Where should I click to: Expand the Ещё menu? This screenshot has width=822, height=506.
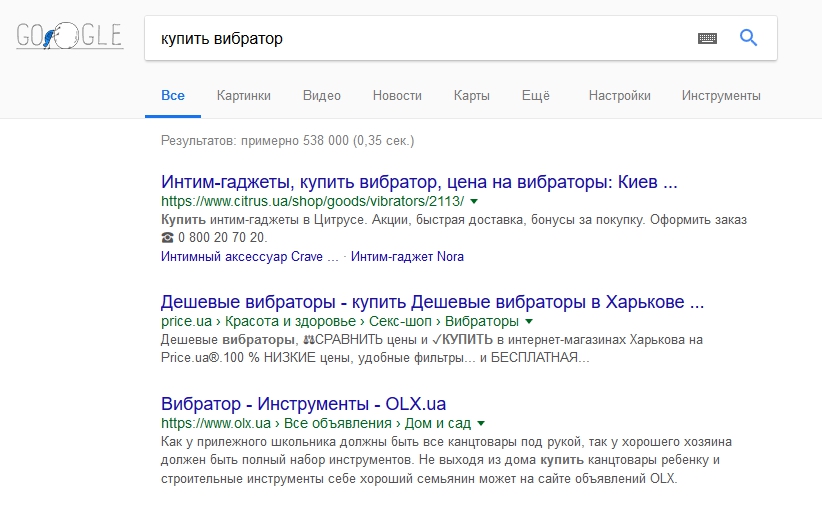[x=536, y=95]
